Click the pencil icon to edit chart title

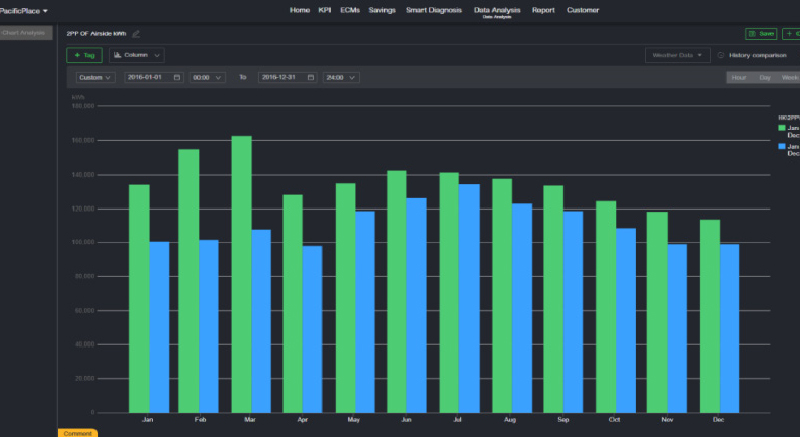tap(136, 34)
